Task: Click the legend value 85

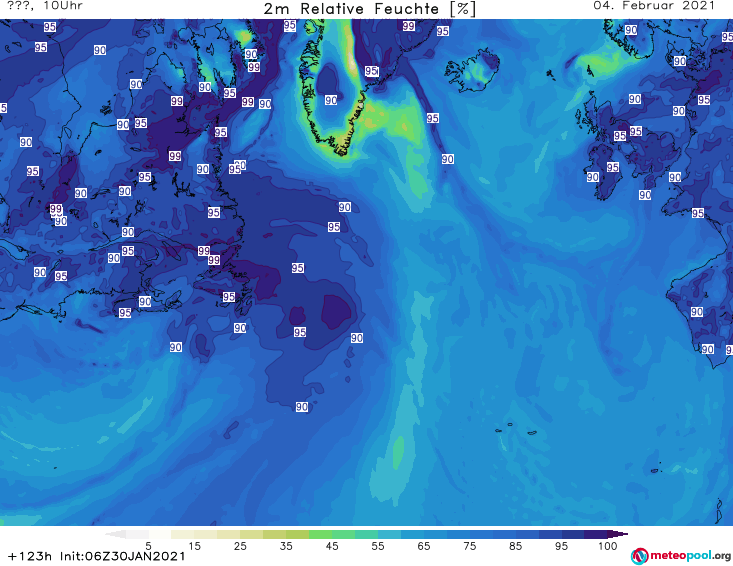Action: [515, 546]
